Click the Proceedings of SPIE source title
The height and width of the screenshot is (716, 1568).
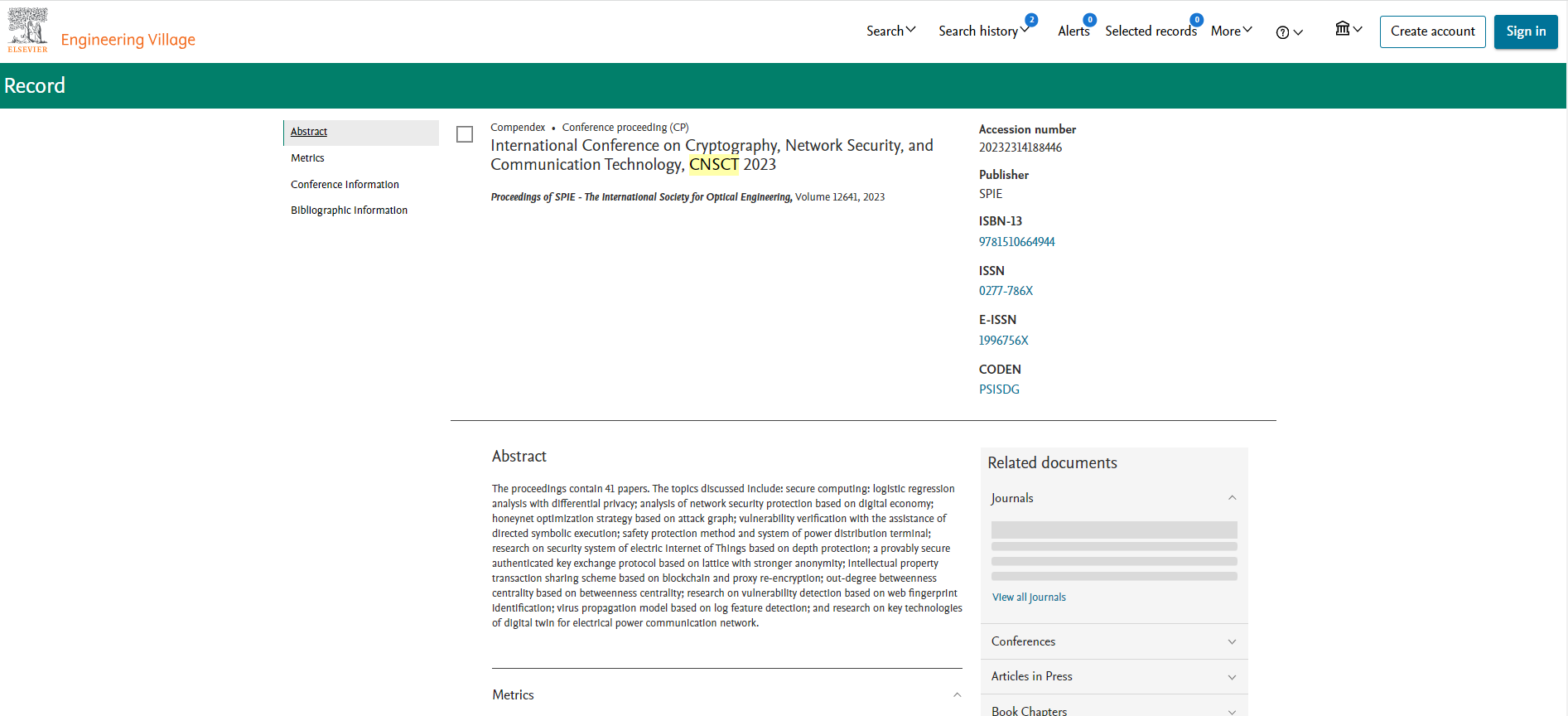pyautogui.click(x=641, y=197)
